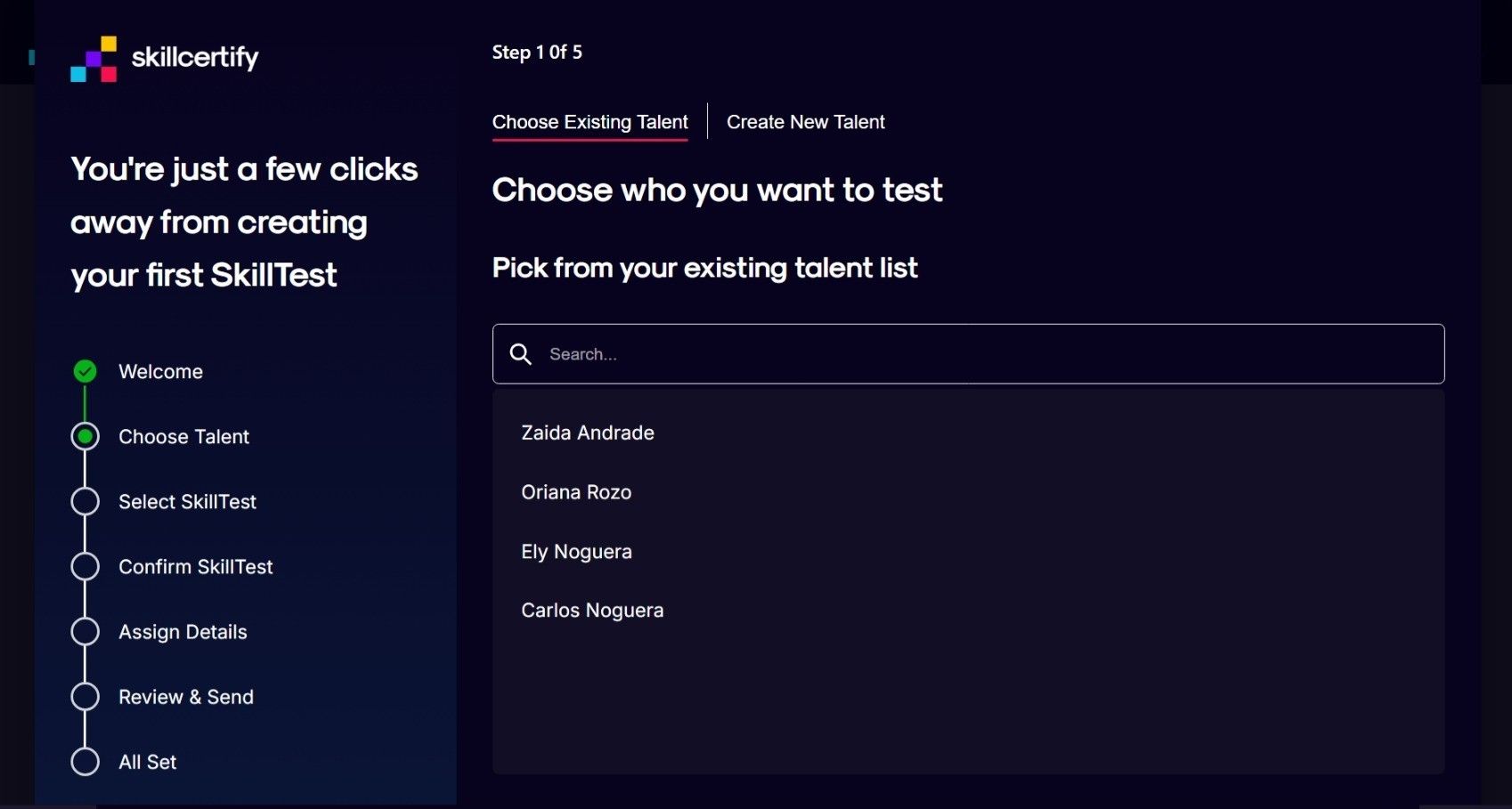Viewport: 1512px width, 809px height.
Task: Click the Select SkillTest step circle
Action: (x=85, y=501)
